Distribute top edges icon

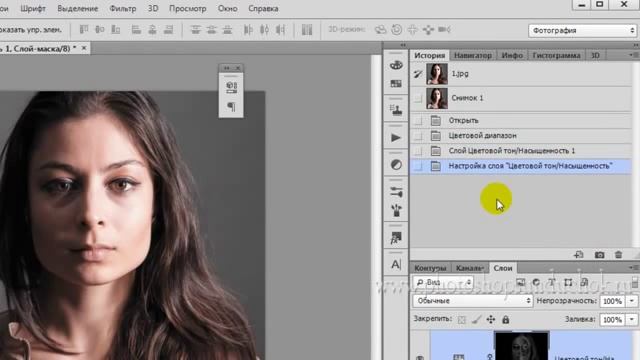tap(196, 29)
